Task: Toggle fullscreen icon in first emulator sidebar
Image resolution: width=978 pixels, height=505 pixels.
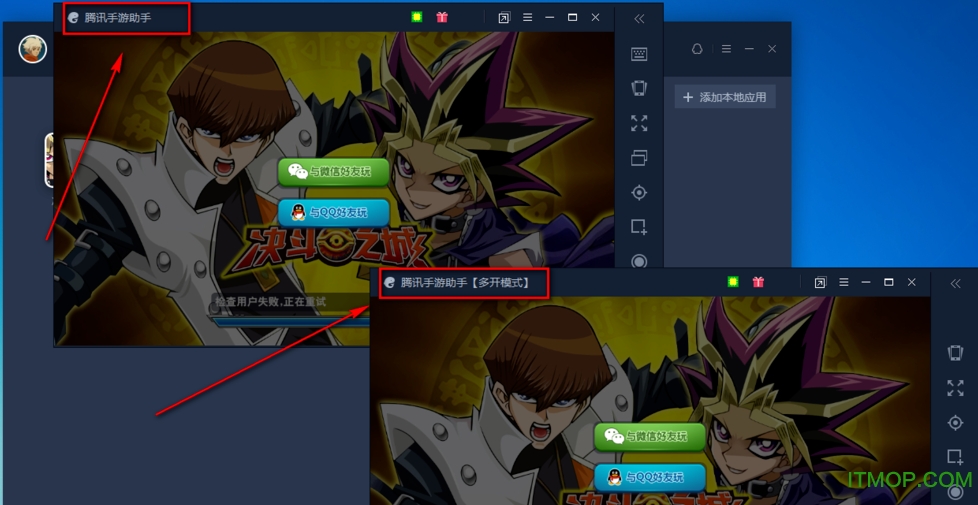Action: 639,123
